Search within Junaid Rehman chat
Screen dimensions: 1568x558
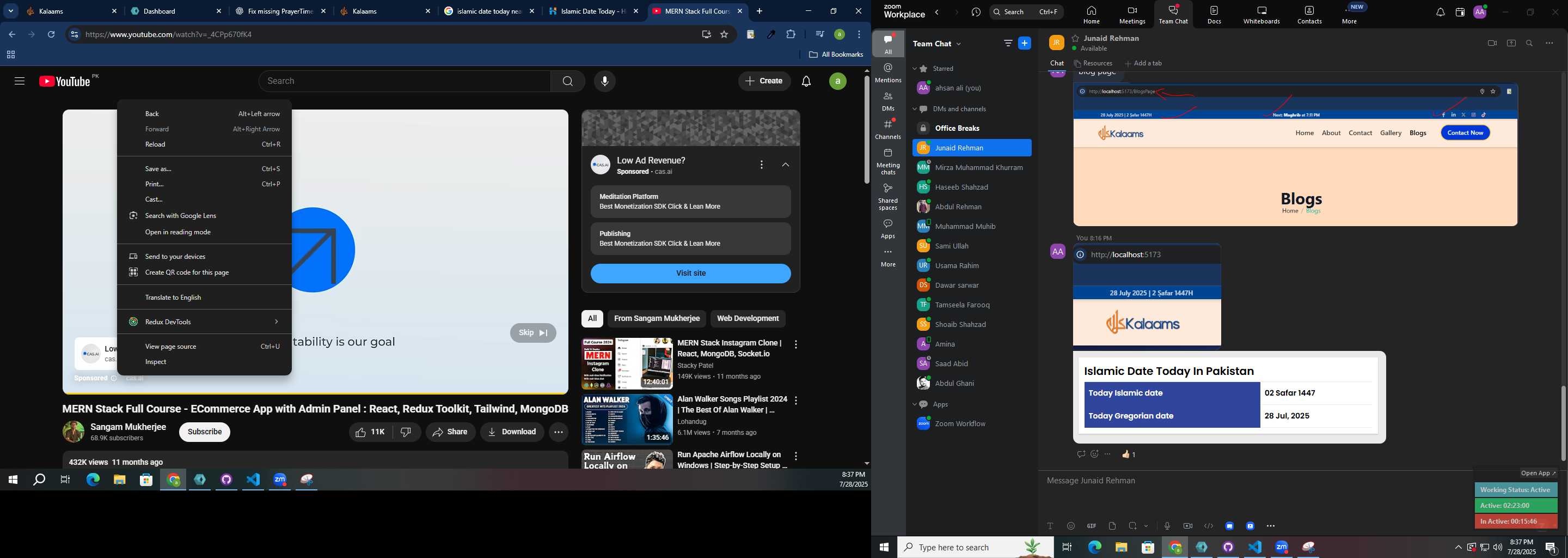1530,43
